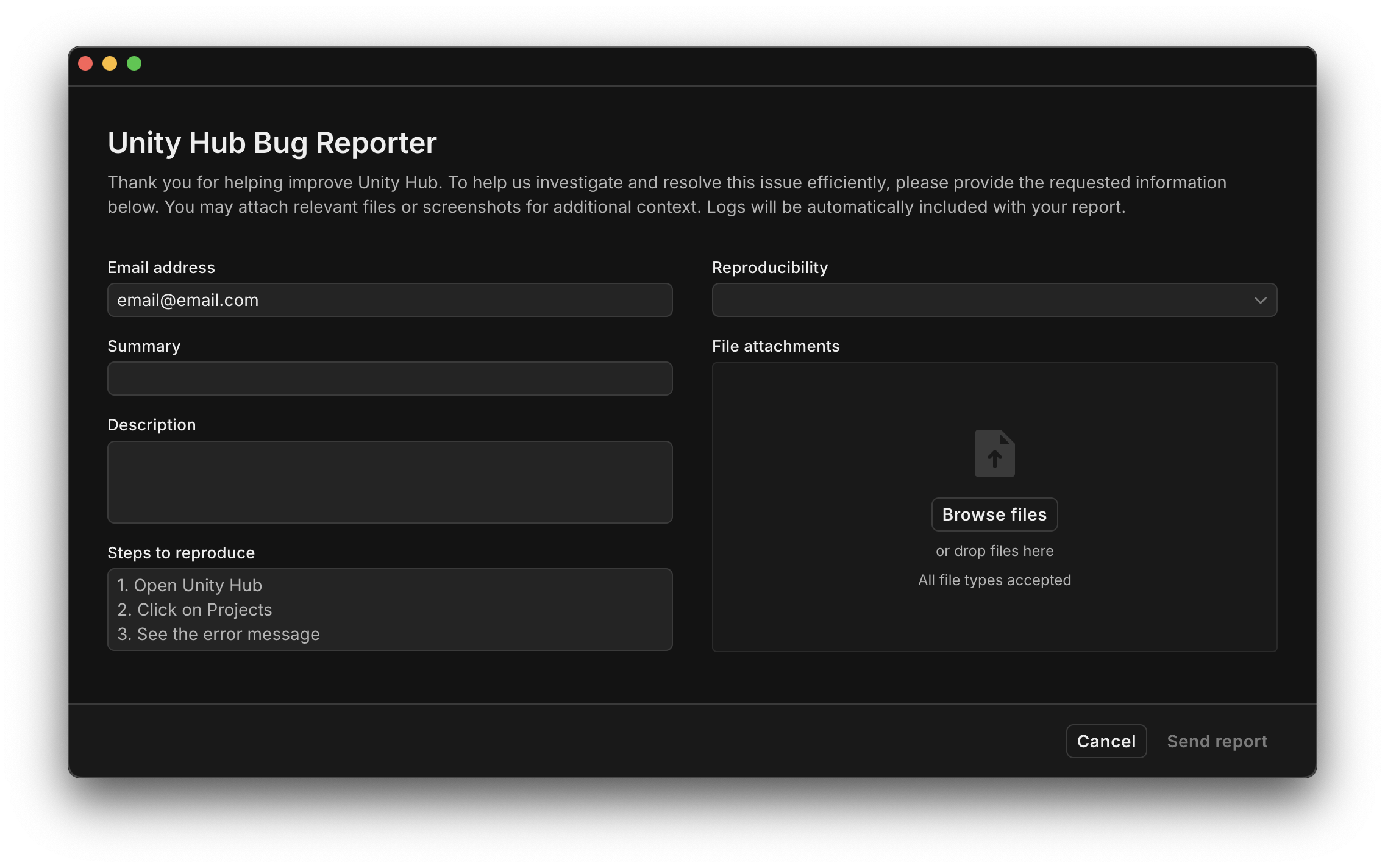
Task: Click the Unity Hub Bug Reporter title
Action: tap(272, 142)
